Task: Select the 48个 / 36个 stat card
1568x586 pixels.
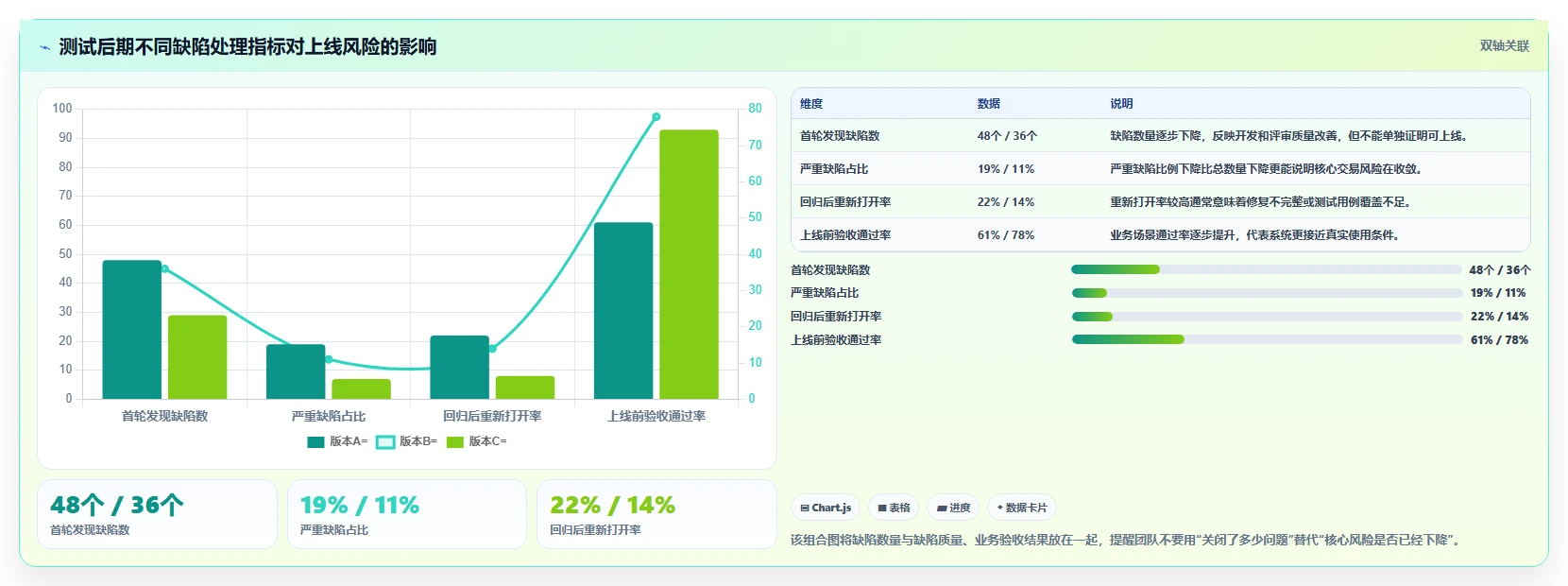Action: coord(157,514)
